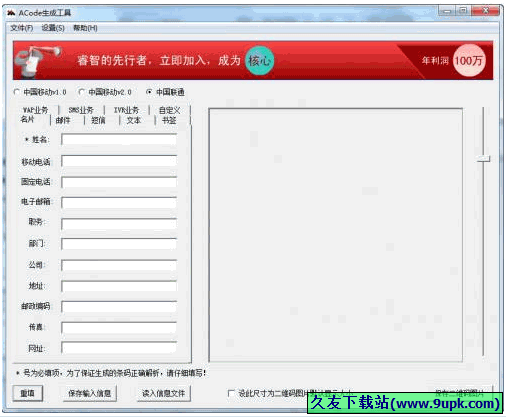Viewport: 506px width, 417px height.
Task: Minimize the ACode window
Action: [447, 12]
